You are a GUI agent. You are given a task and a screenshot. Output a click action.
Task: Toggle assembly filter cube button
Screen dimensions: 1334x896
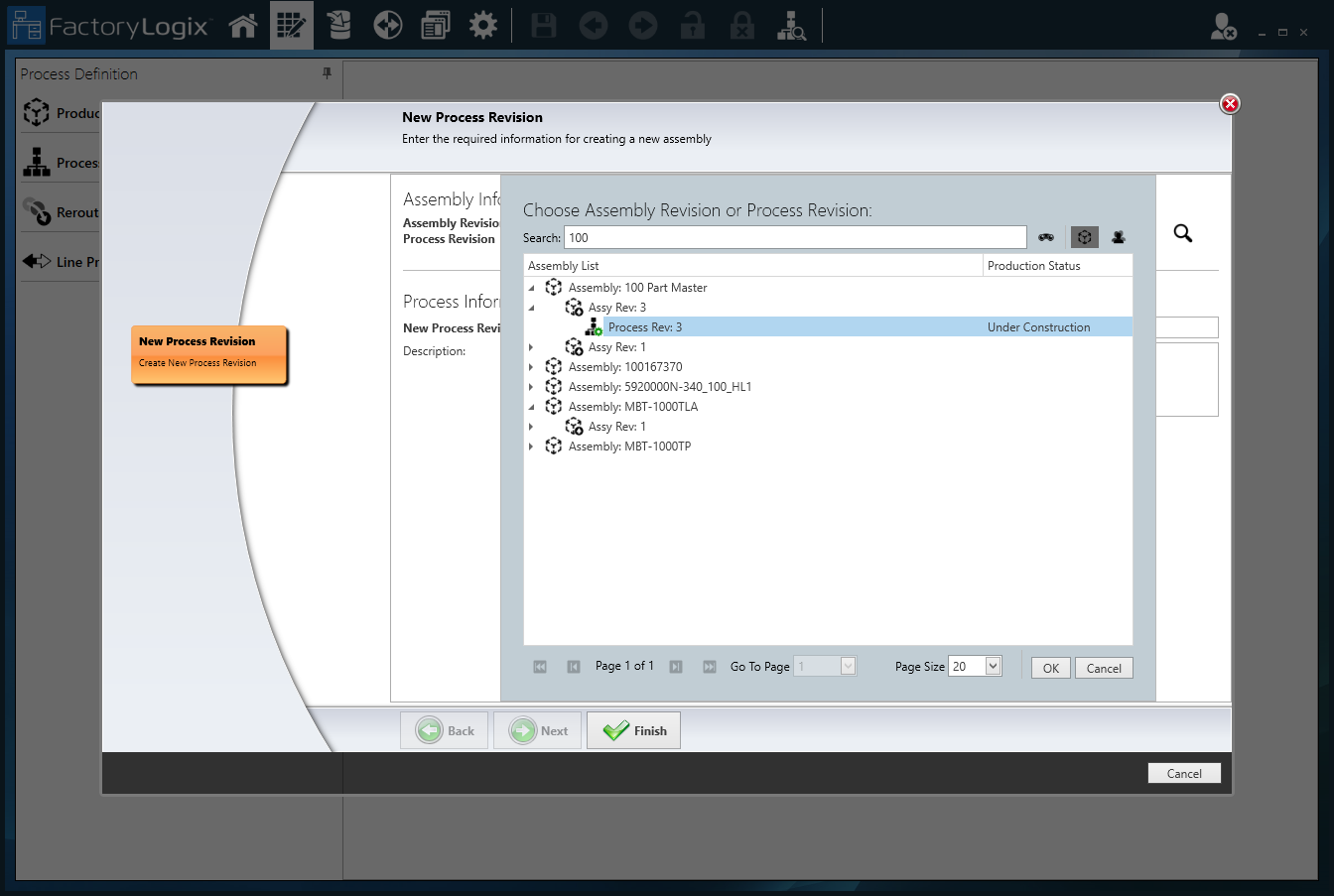click(1084, 237)
